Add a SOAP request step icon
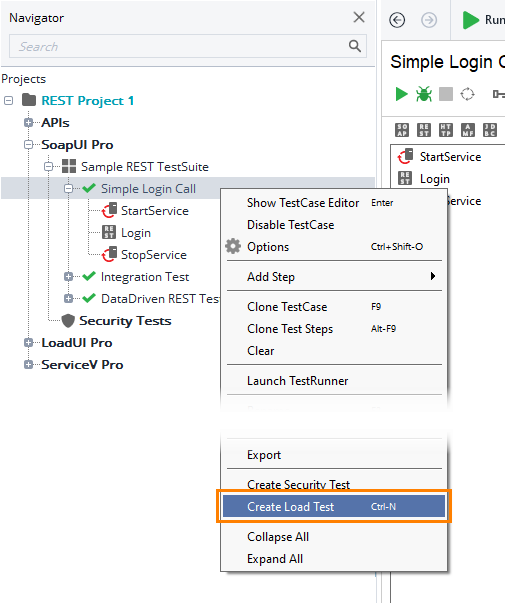 (402, 130)
